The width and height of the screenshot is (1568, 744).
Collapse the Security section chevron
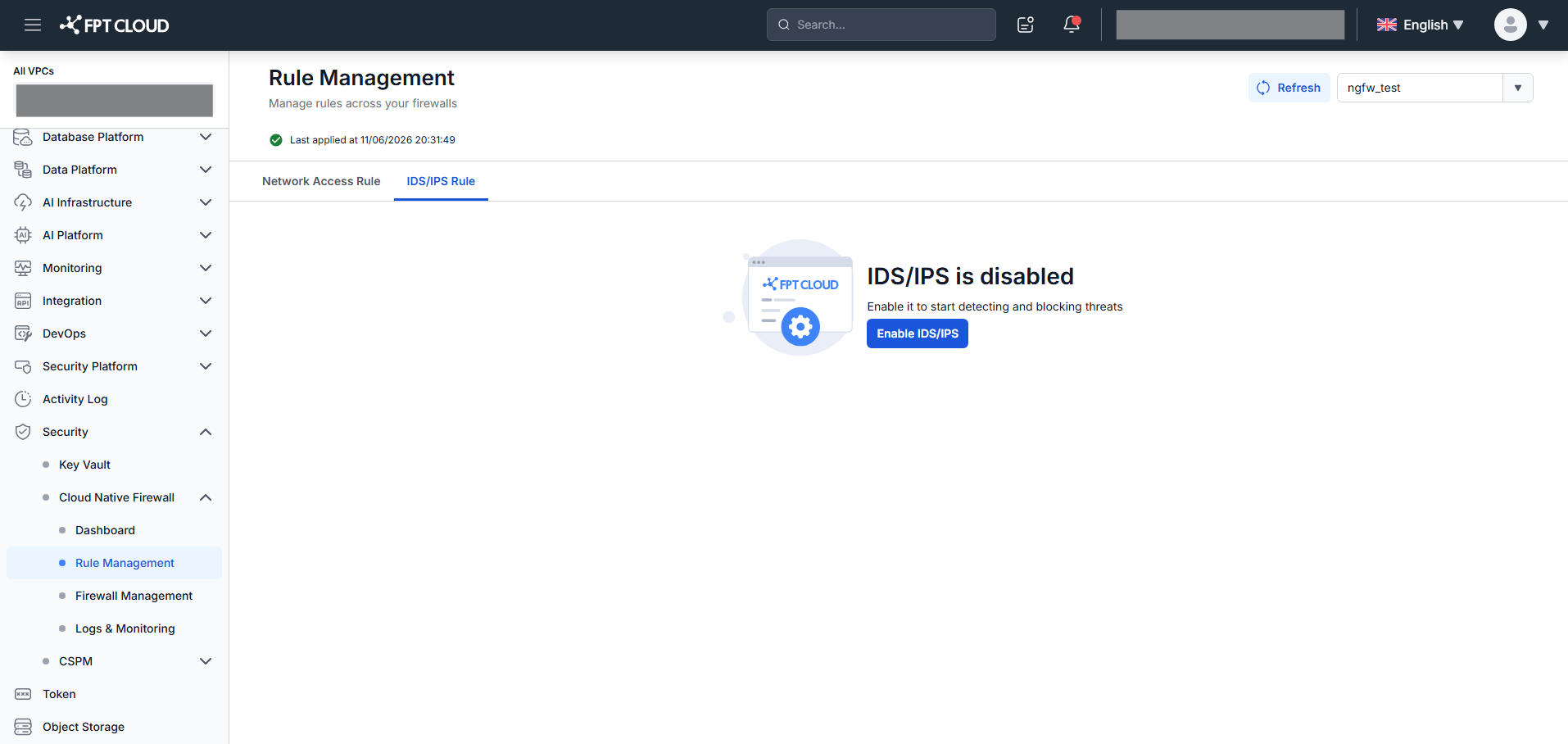pyautogui.click(x=206, y=432)
